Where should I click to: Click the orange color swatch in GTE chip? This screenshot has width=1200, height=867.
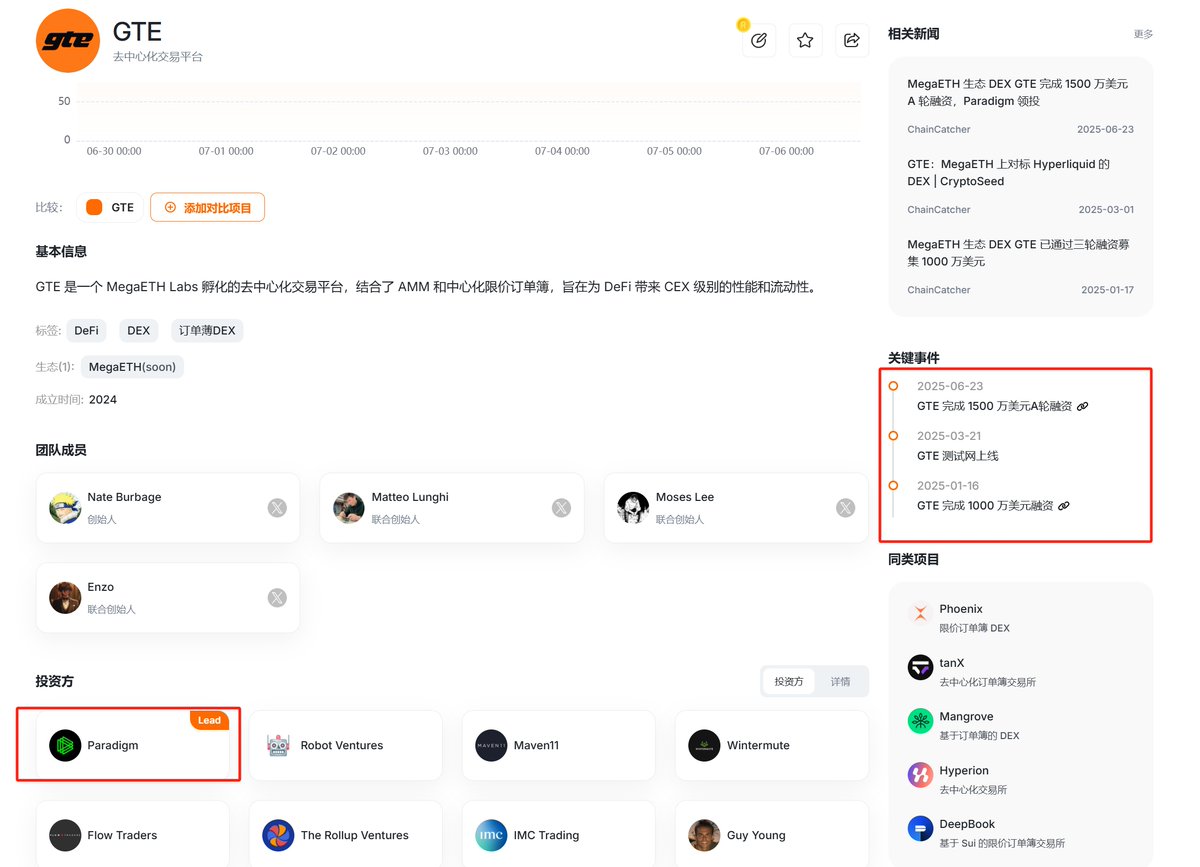click(x=94, y=208)
